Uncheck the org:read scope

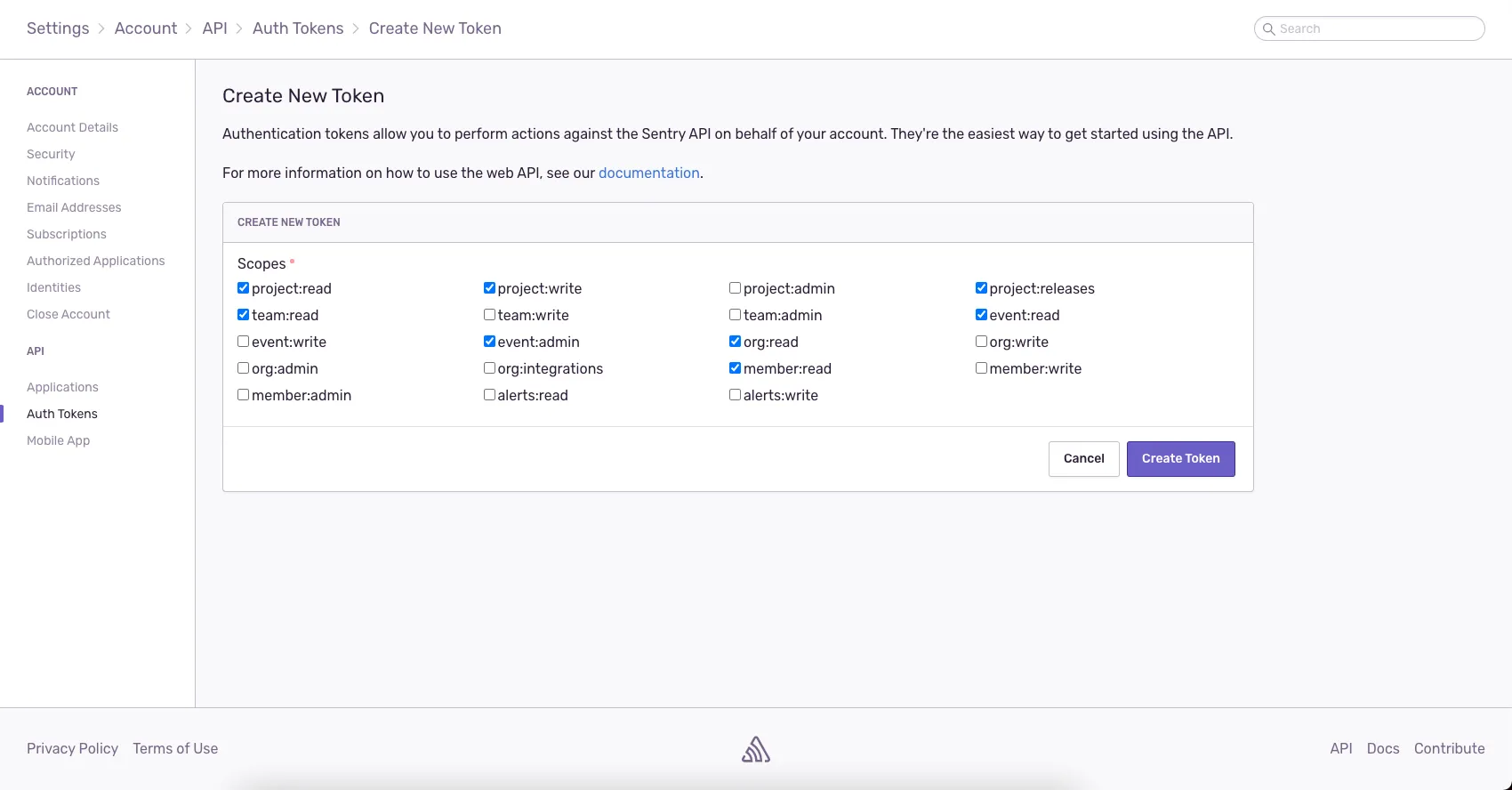coord(735,342)
